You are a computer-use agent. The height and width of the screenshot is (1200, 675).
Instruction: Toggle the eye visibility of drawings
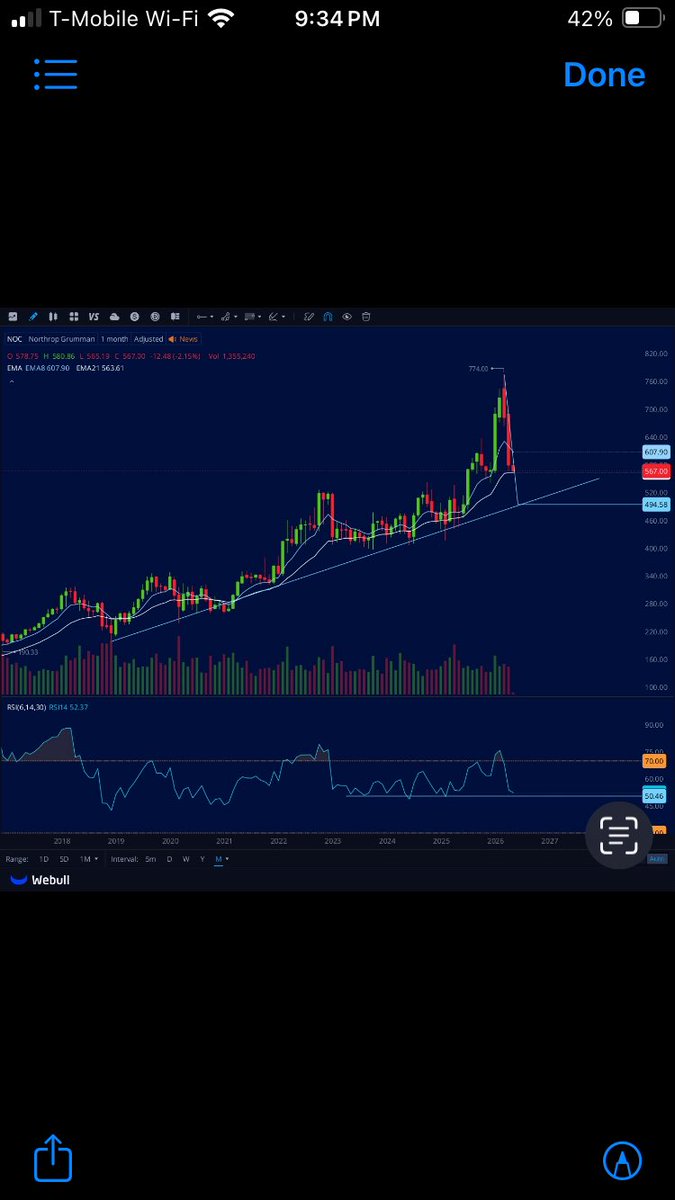tap(347, 316)
